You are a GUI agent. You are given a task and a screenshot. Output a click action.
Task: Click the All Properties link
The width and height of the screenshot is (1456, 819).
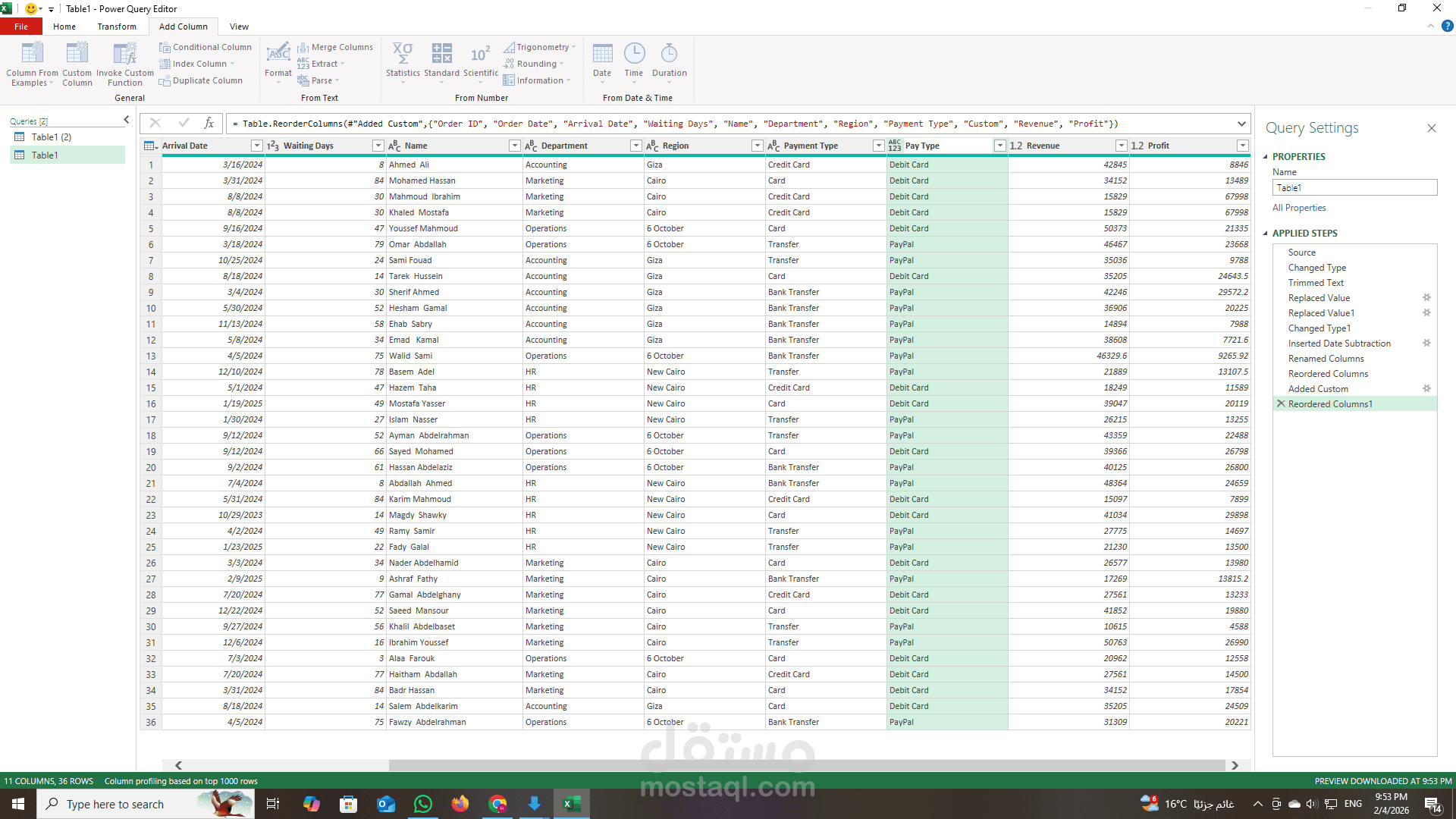point(1299,208)
